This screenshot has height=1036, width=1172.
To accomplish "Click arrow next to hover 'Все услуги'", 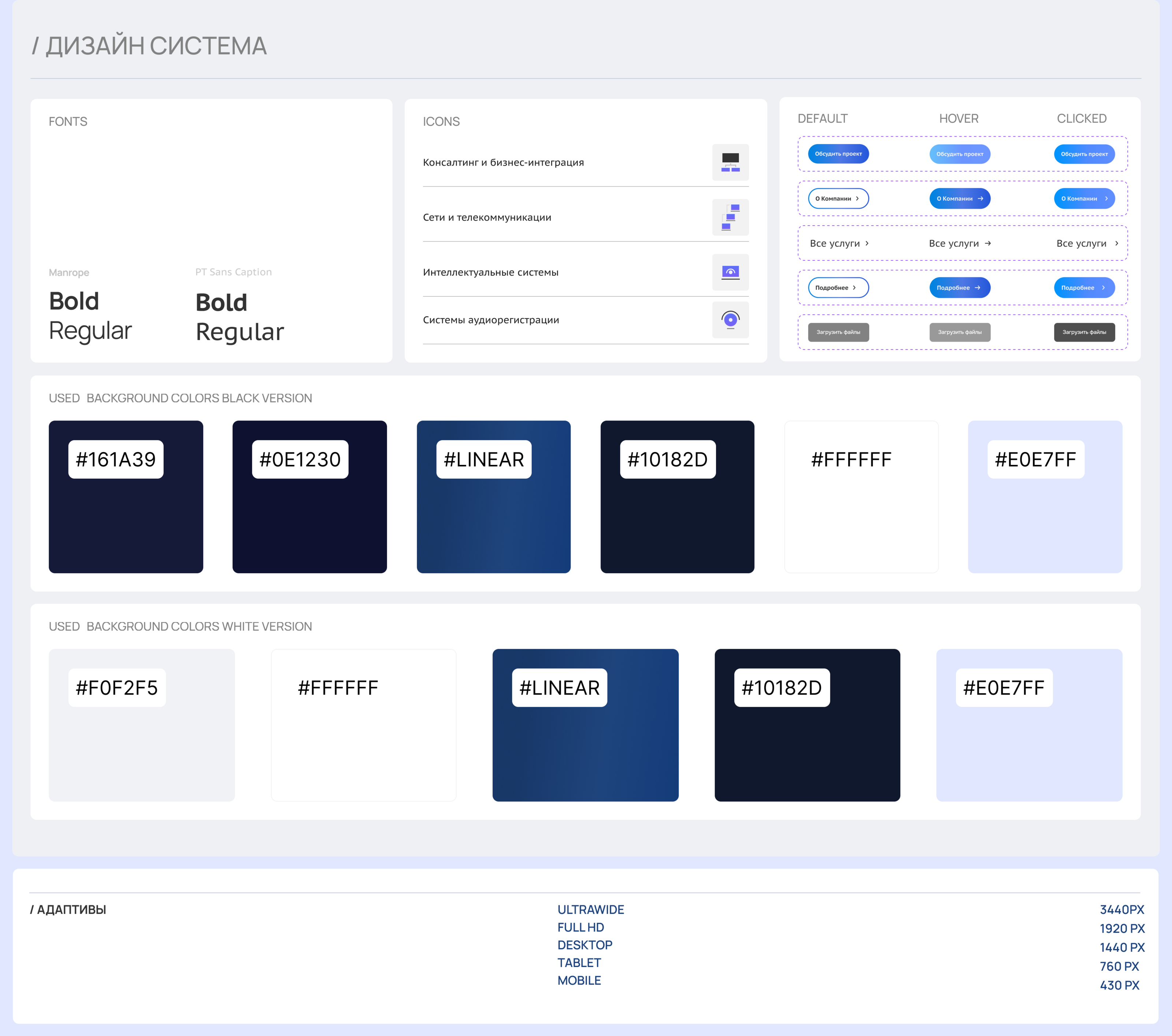I will point(987,243).
